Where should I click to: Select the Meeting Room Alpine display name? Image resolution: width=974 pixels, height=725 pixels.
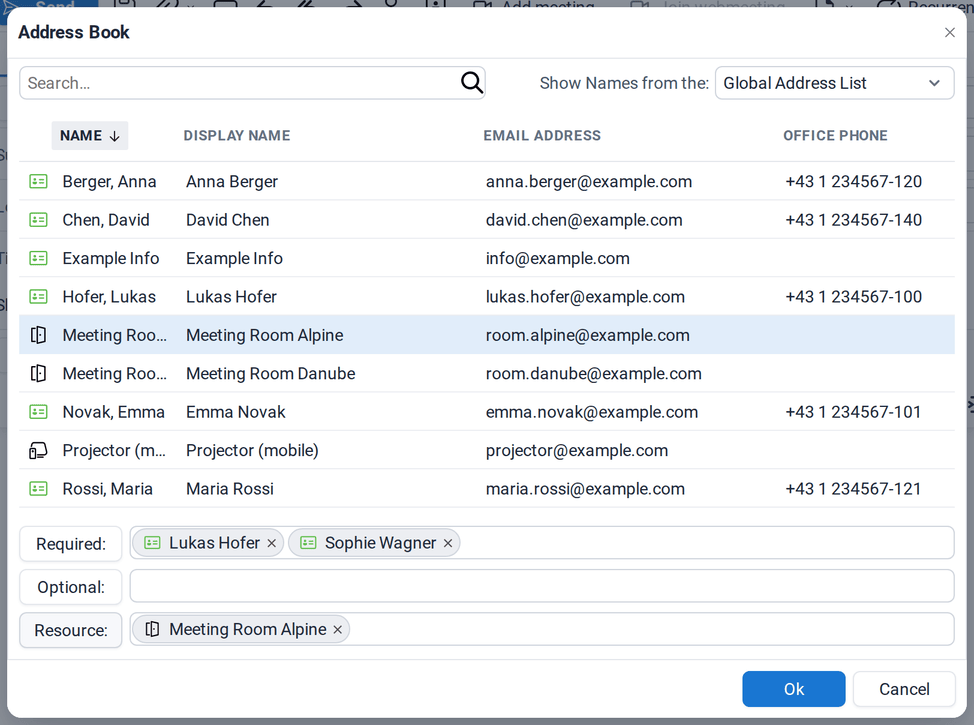click(265, 335)
